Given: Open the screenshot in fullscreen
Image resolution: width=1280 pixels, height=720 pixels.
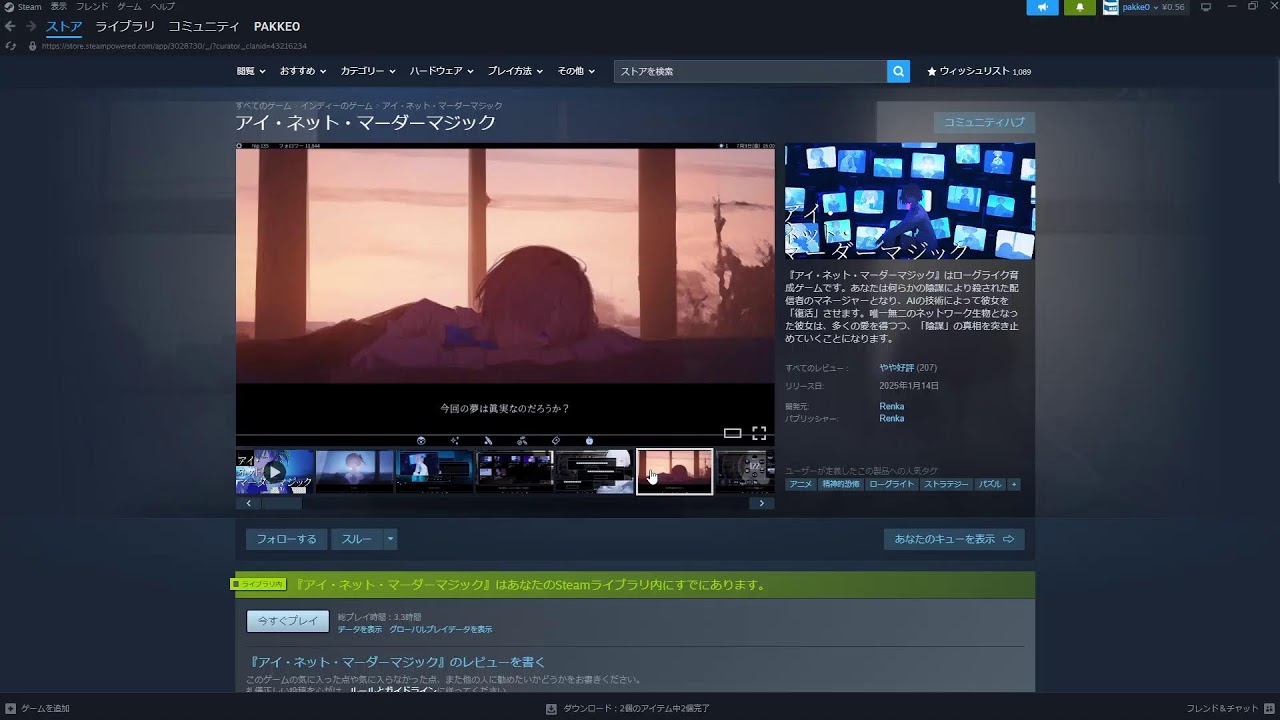Looking at the screenshot, I should [x=759, y=433].
